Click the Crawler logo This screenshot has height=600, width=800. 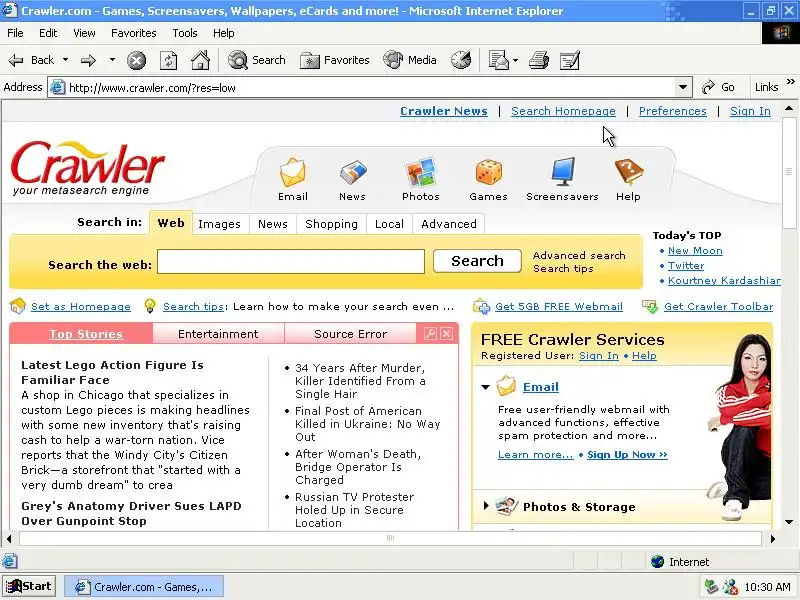[x=86, y=168]
